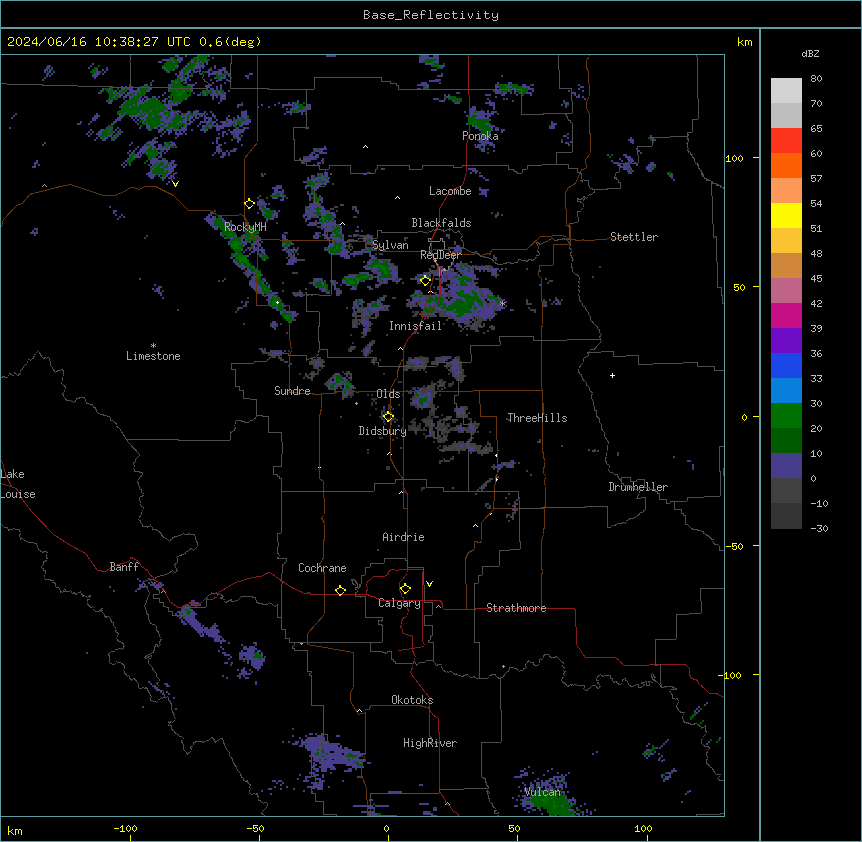Click the Sundre town label

[292, 391]
